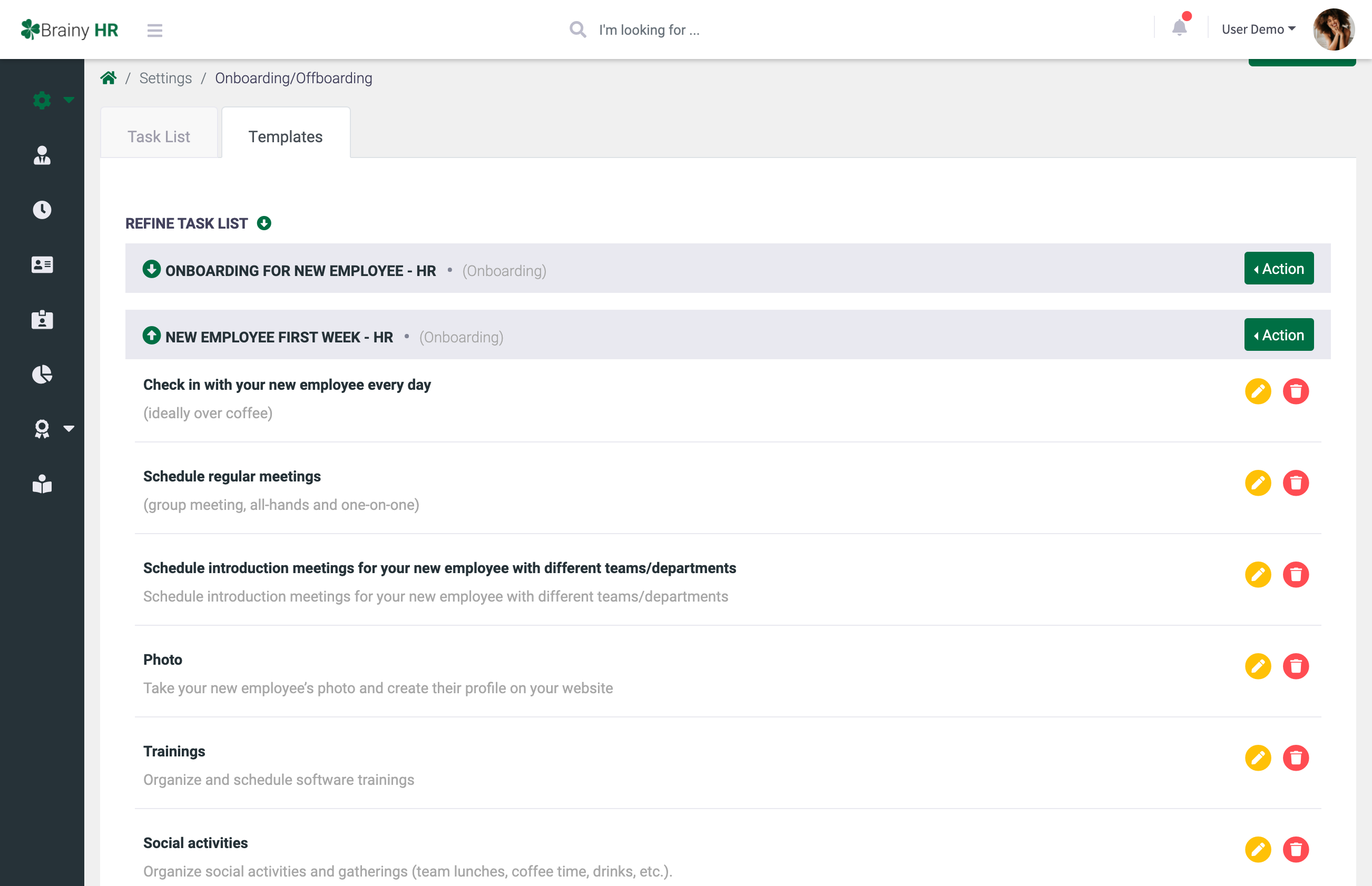Expand the award ribbon dropdown arrow
The height and width of the screenshot is (886, 1372).
[68, 429]
